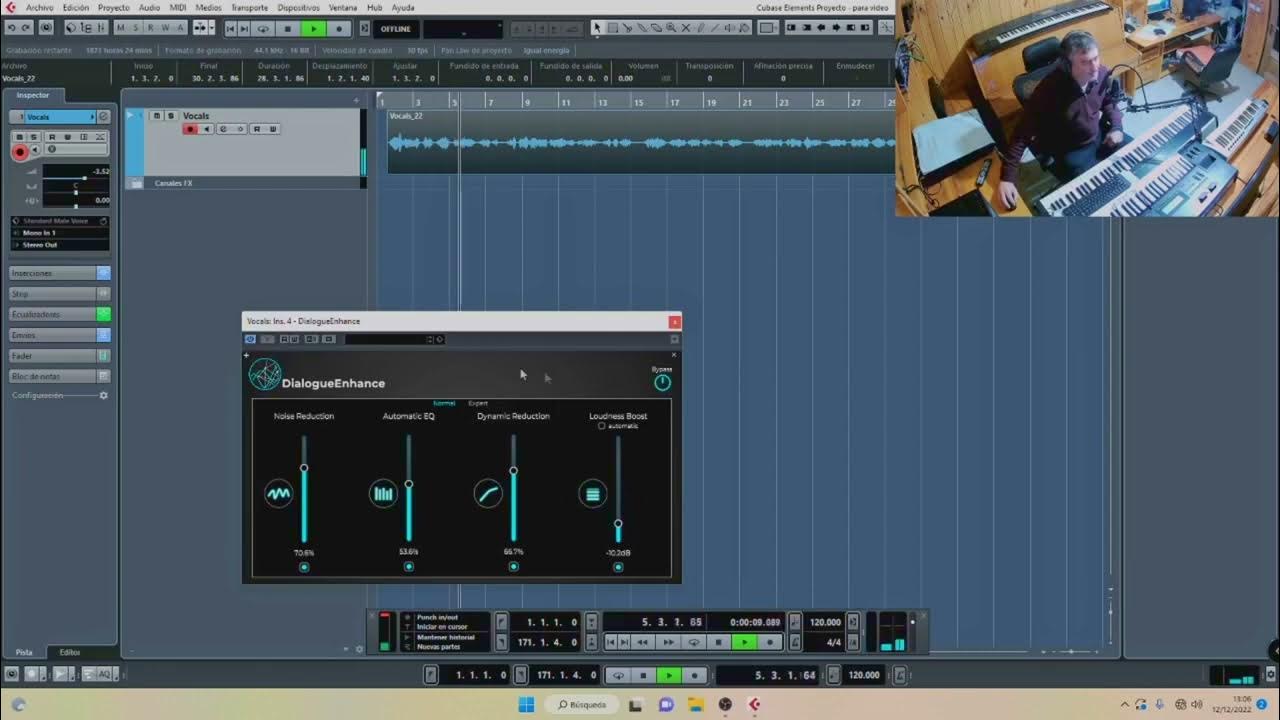Open the Archivo menu
Screen dimensions: 1280x720
pos(40,7)
